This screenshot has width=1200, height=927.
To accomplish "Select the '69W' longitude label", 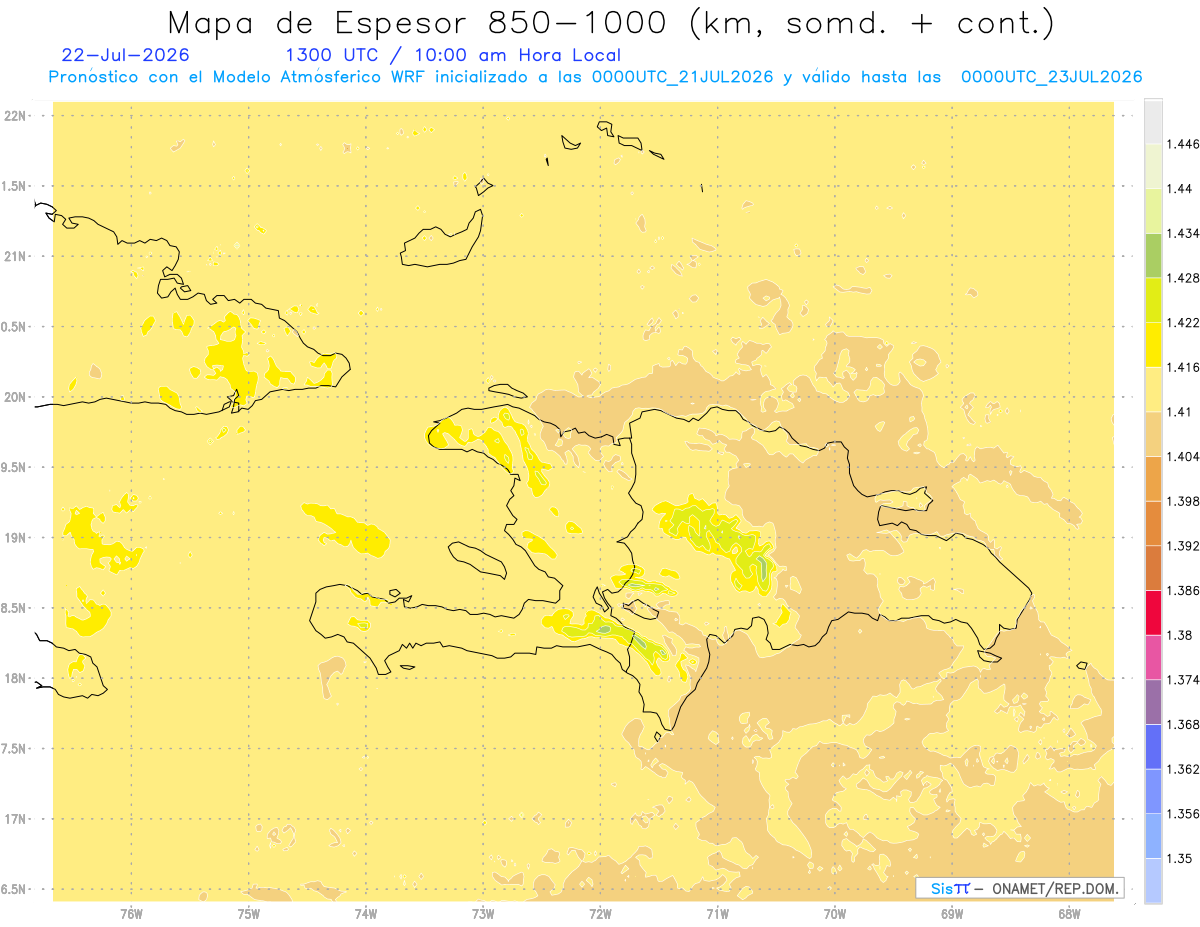I will [952, 914].
